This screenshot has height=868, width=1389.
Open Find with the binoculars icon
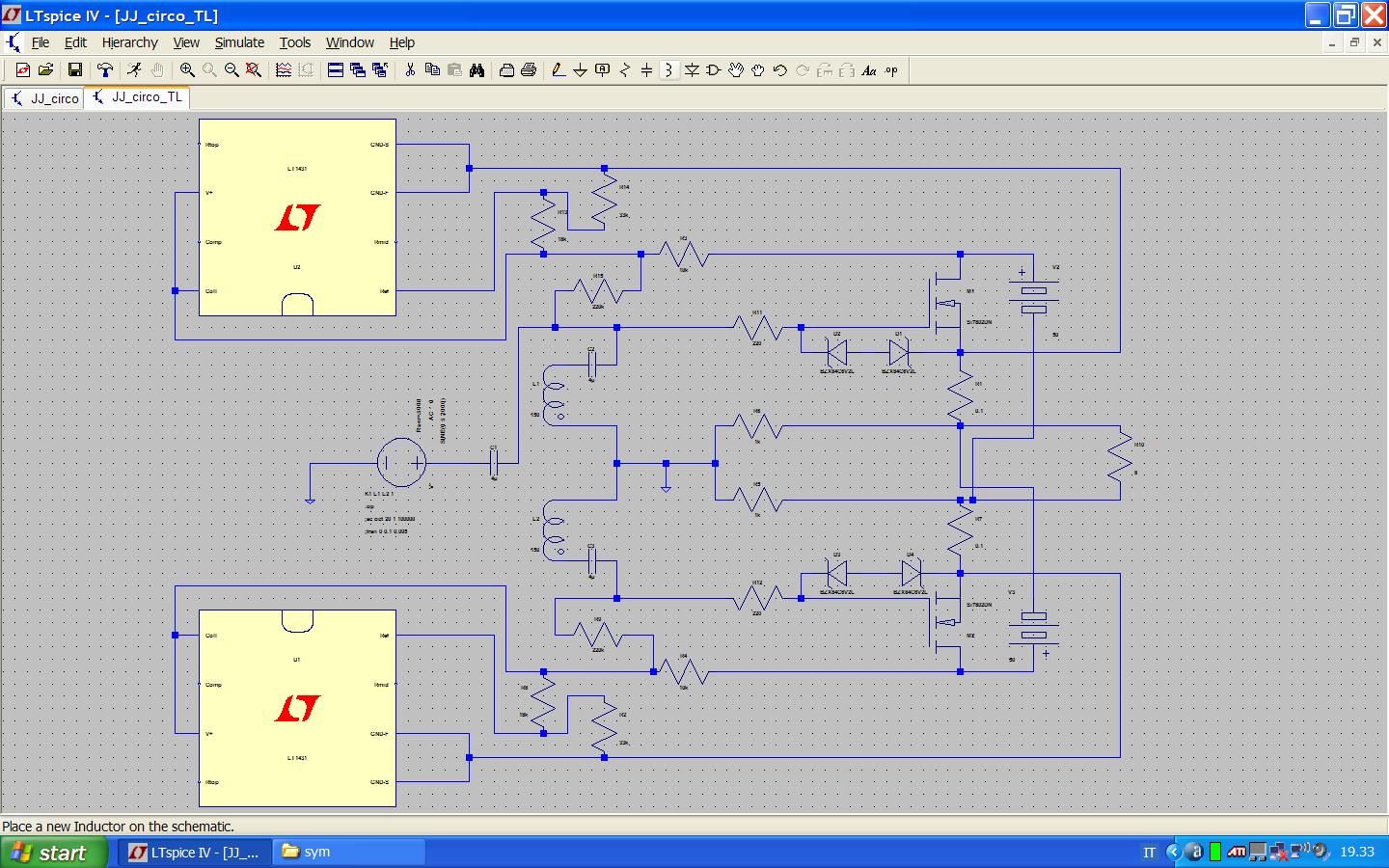477,70
